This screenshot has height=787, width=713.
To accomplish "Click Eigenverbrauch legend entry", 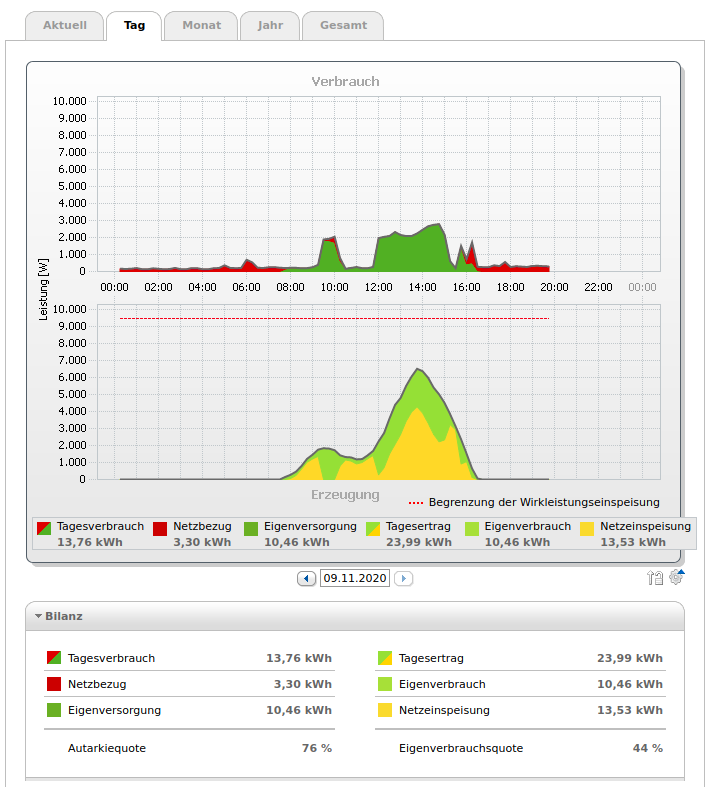I will click(x=527, y=526).
